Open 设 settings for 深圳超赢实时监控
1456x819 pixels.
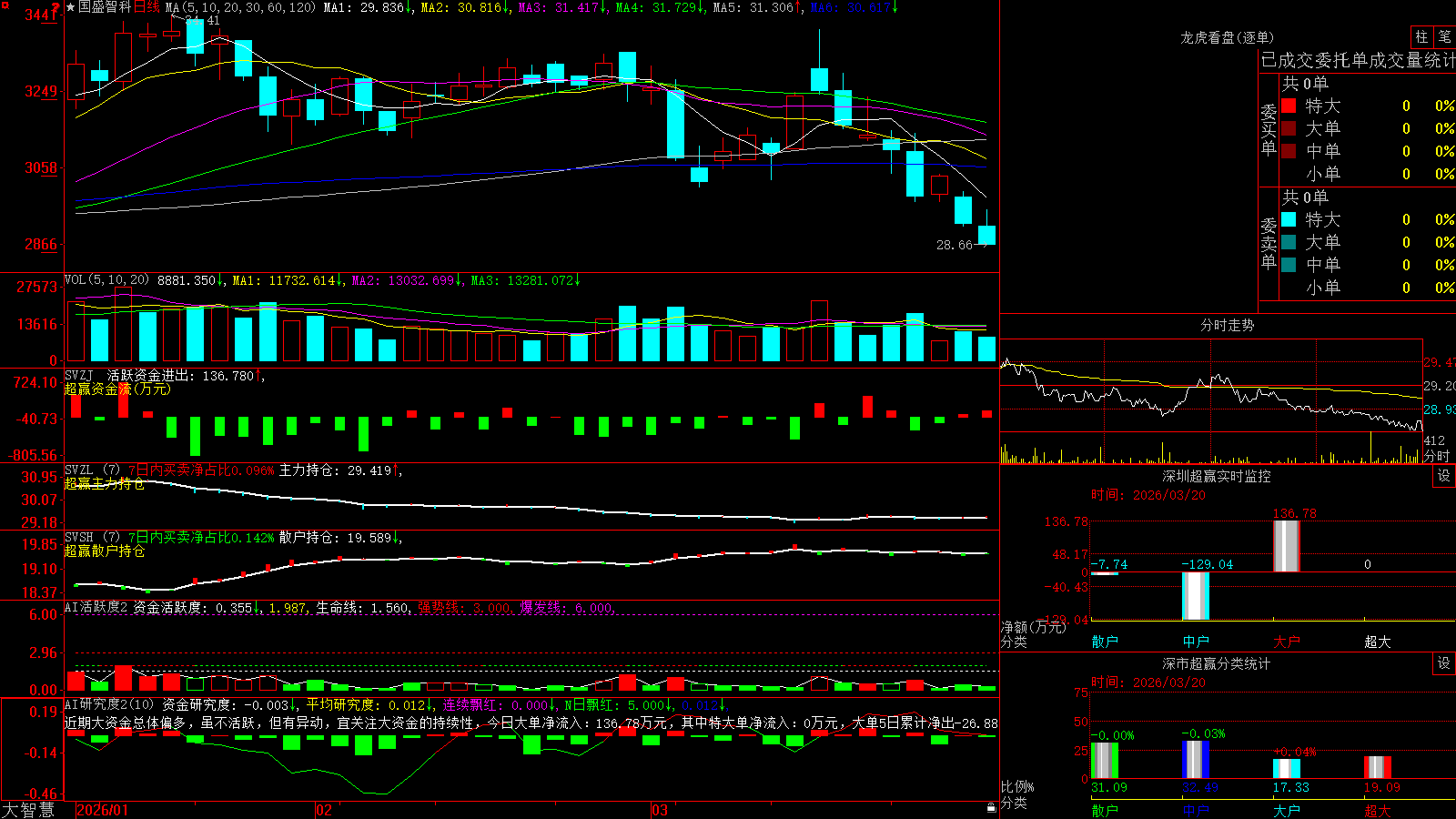click(x=1444, y=476)
